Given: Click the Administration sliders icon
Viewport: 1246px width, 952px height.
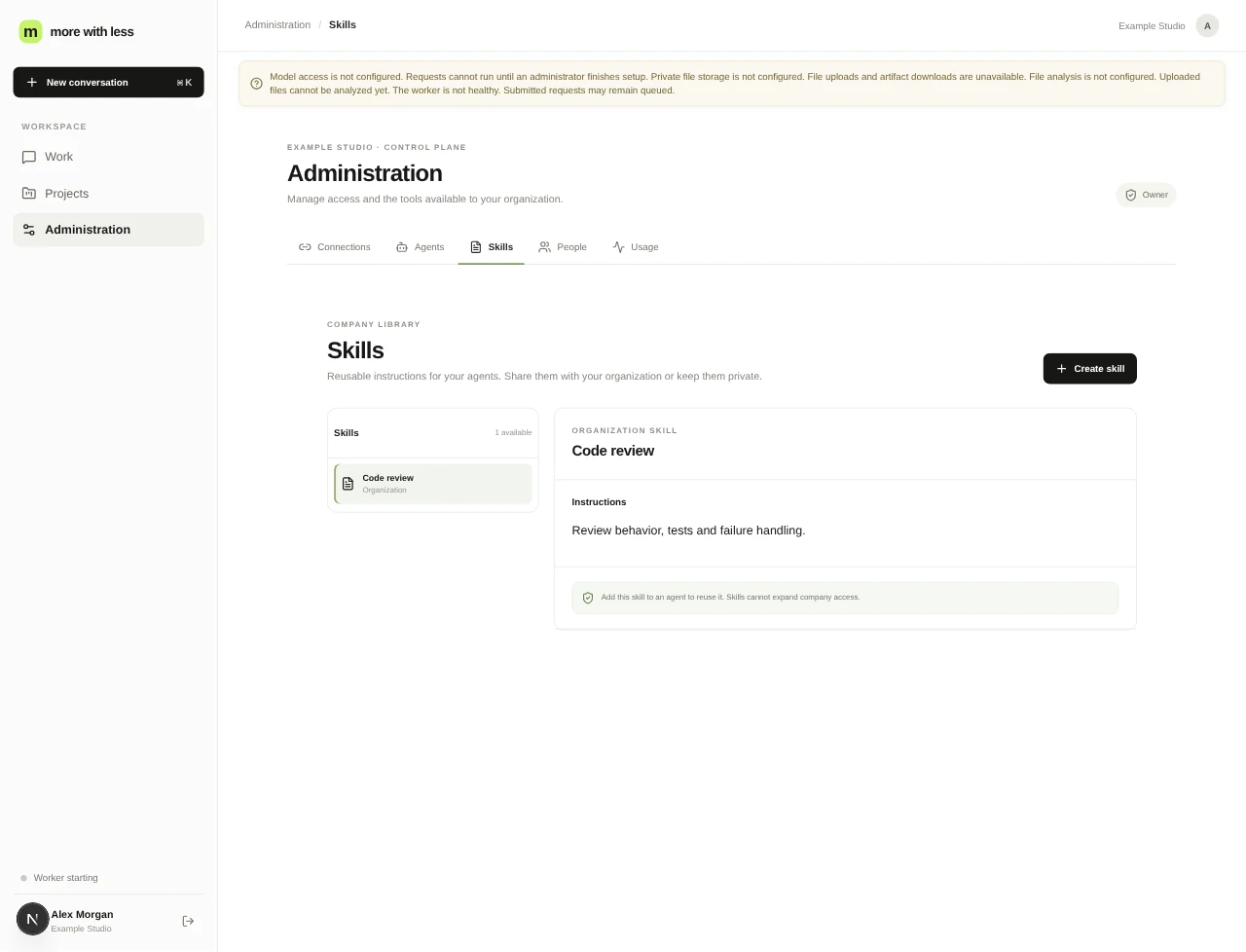Looking at the screenshot, I should (x=29, y=230).
